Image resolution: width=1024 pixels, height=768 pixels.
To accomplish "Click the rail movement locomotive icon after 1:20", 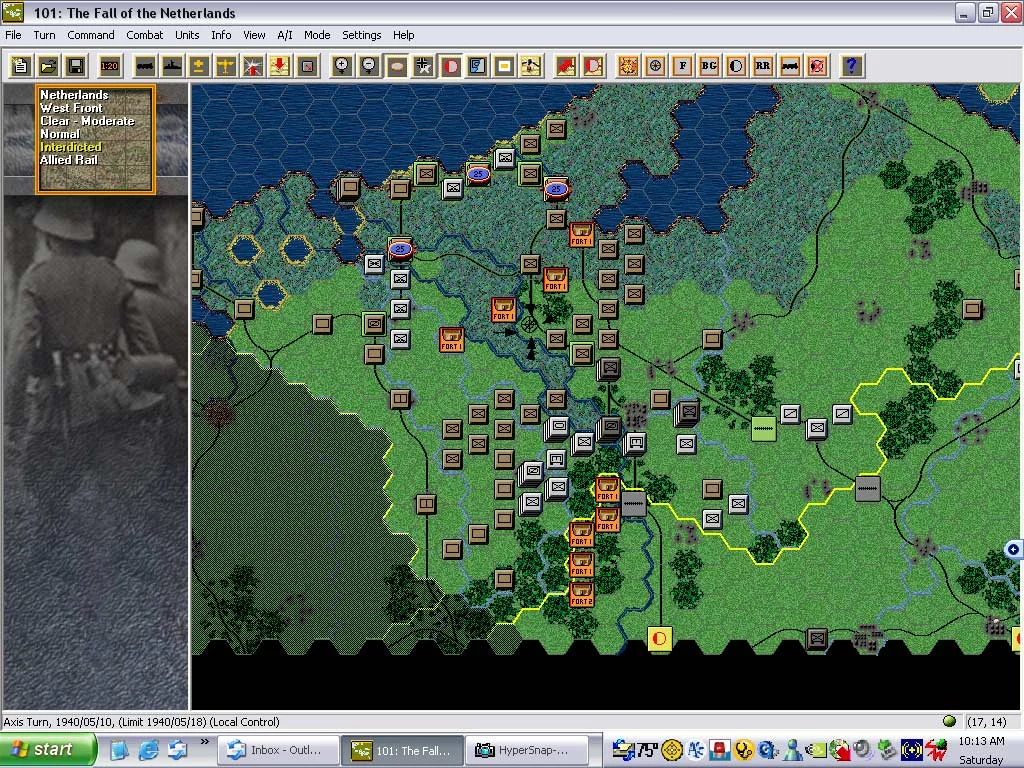I will (144, 65).
